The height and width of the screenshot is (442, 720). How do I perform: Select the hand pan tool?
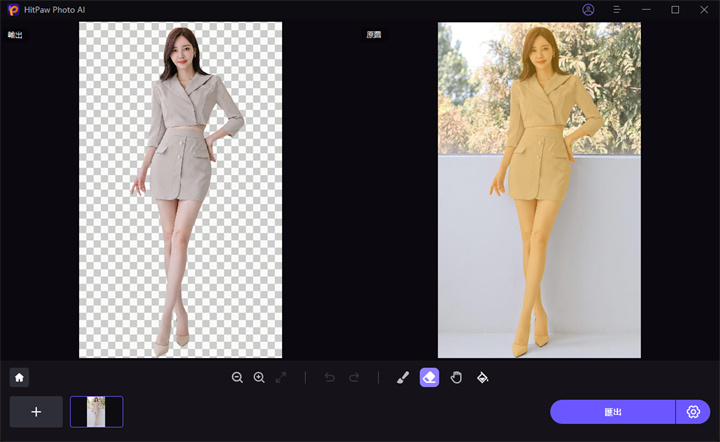click(x=456, y=377)
